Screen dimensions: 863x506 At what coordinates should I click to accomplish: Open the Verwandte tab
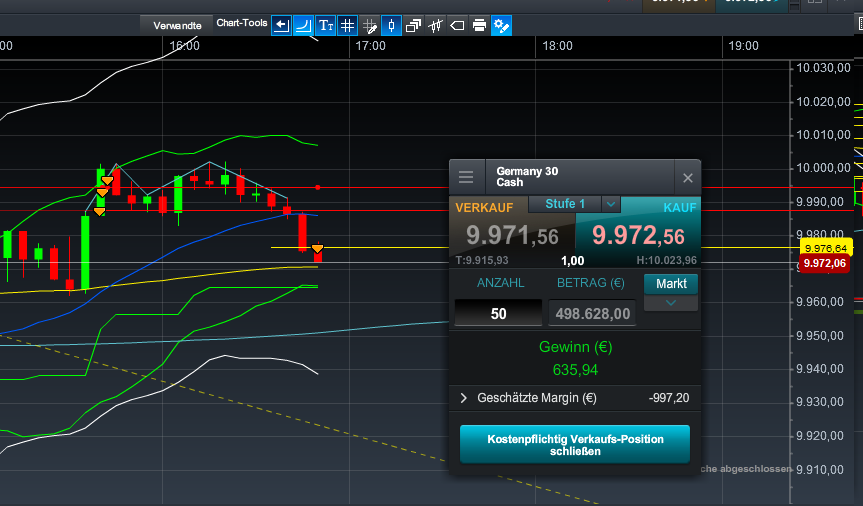[177, 25]
